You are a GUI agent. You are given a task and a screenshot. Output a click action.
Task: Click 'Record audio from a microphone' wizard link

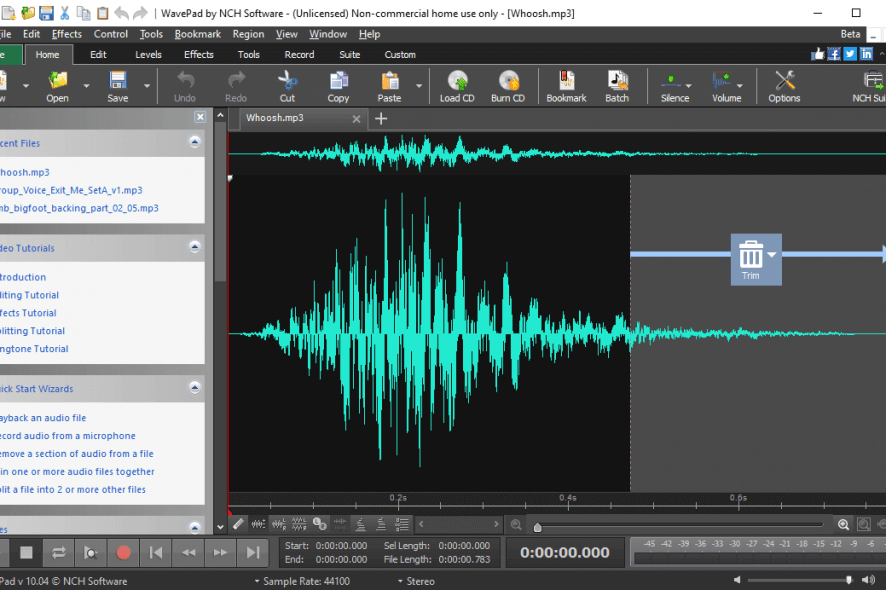[68, 436]
